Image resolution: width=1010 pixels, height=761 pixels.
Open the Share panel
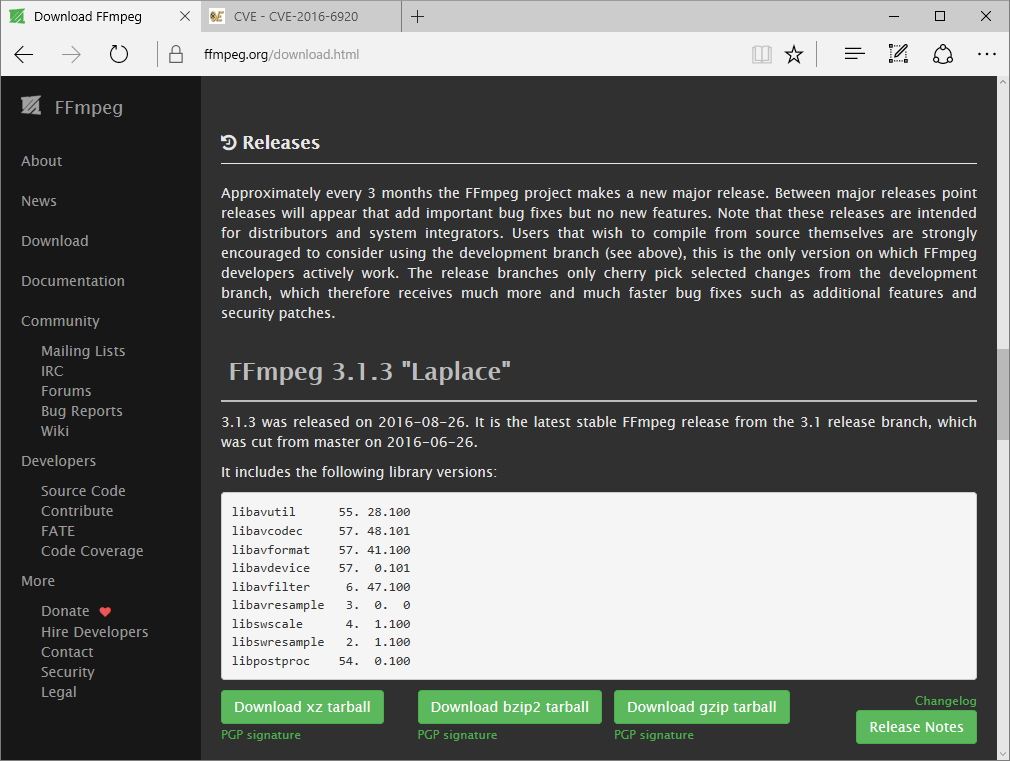942,54
